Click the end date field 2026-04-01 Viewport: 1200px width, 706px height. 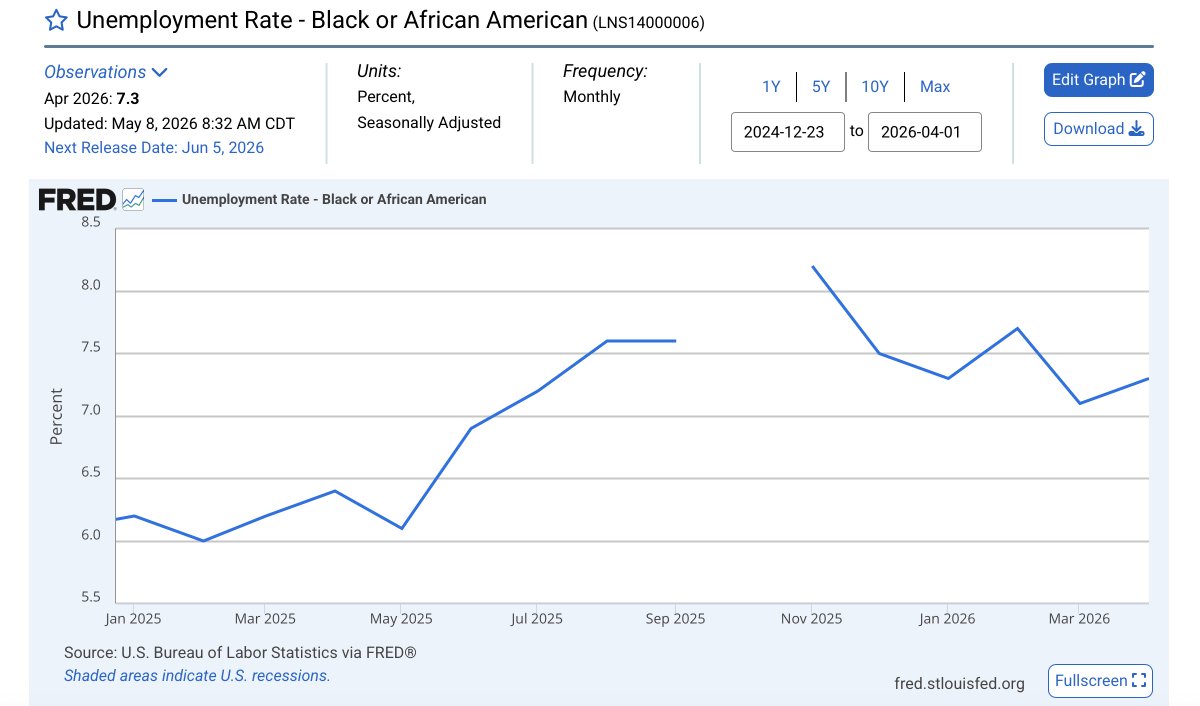tap(925, 132)
